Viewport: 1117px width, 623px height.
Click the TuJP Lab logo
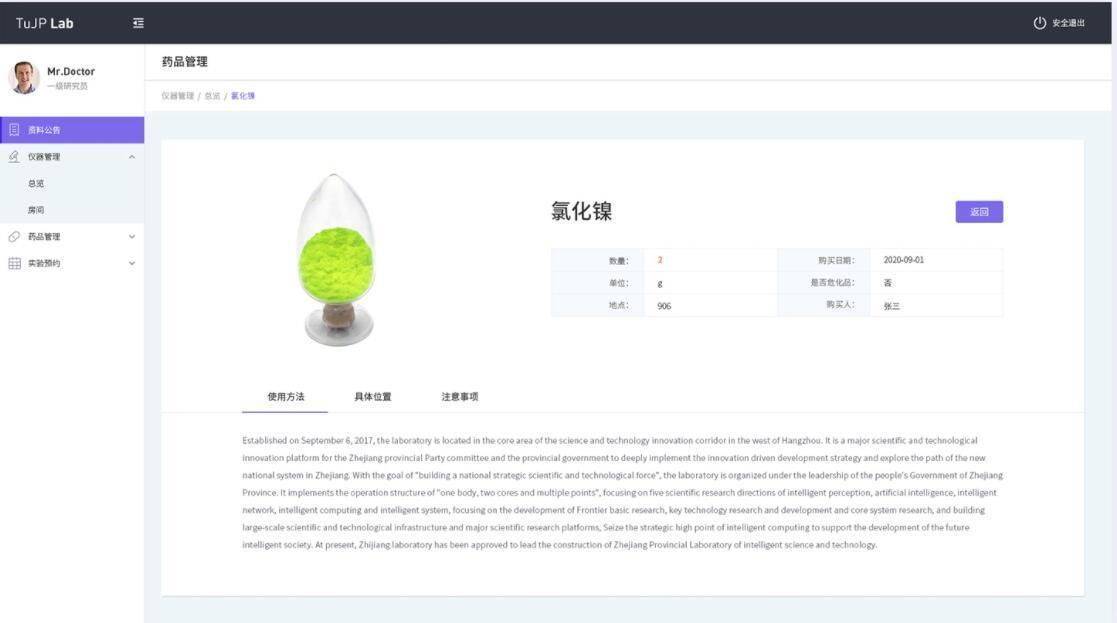tap(45, 23)
